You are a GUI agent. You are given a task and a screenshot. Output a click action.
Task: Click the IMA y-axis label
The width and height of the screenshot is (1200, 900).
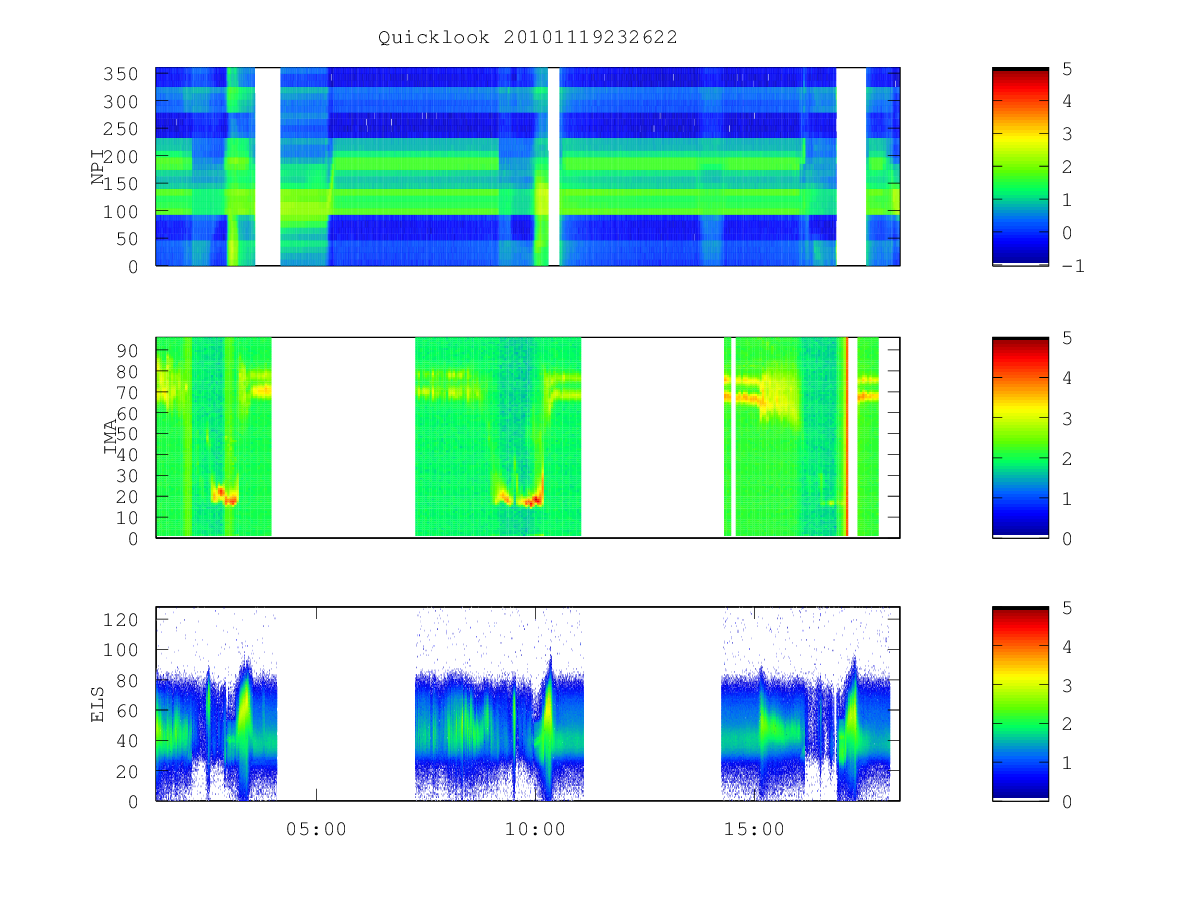[x=111, y=437]
